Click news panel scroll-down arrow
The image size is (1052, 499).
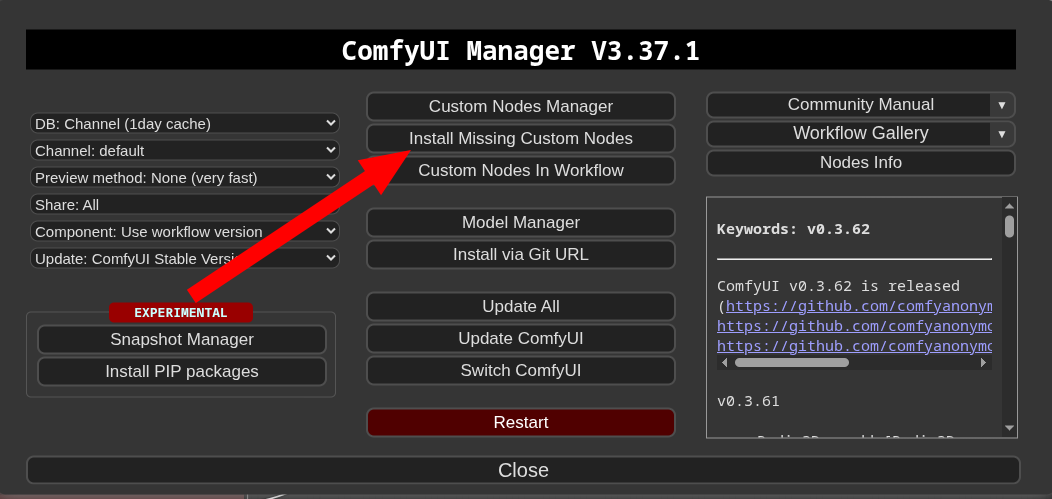[x=1010, y=428]
